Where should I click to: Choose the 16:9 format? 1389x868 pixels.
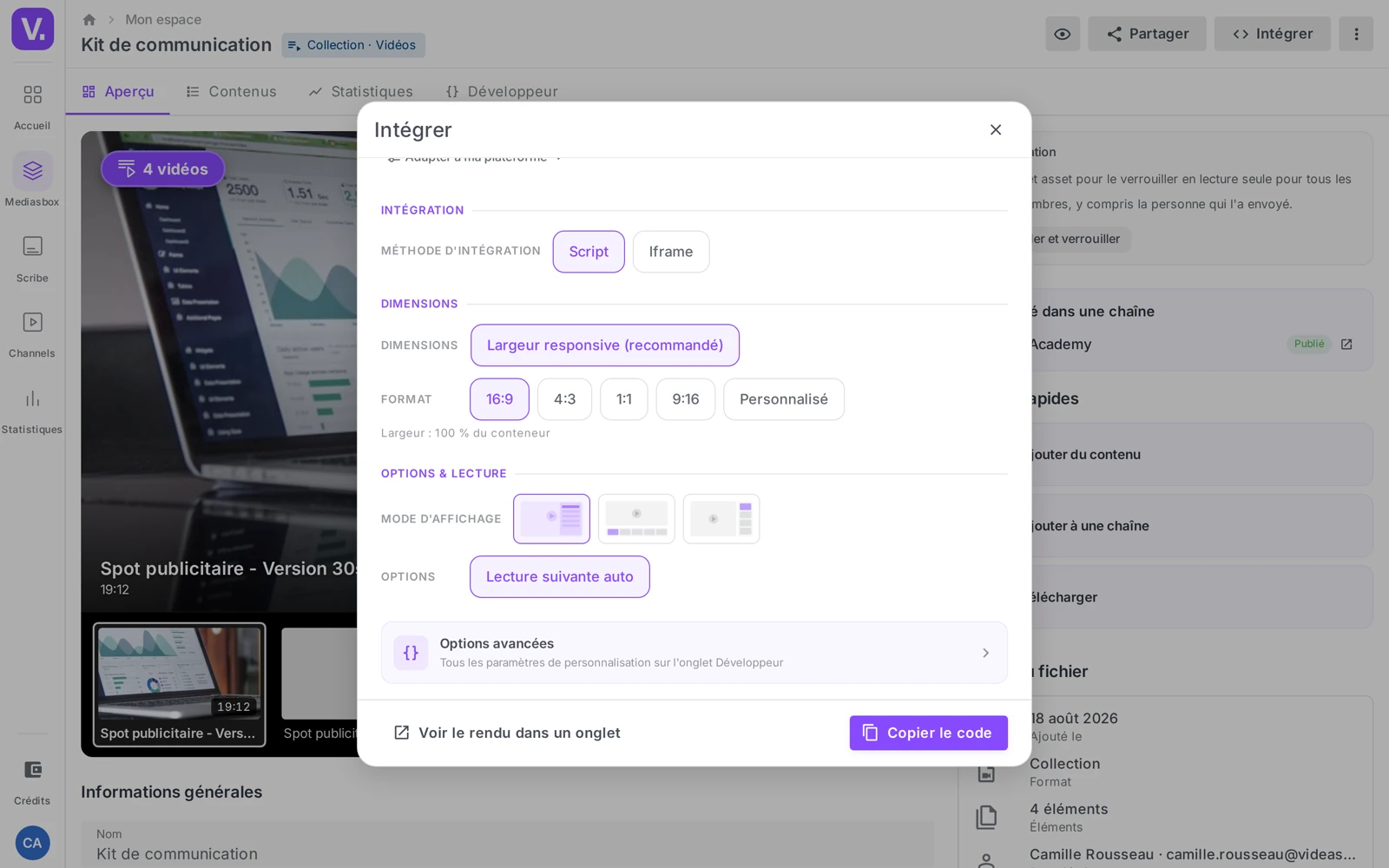[499, 399]
